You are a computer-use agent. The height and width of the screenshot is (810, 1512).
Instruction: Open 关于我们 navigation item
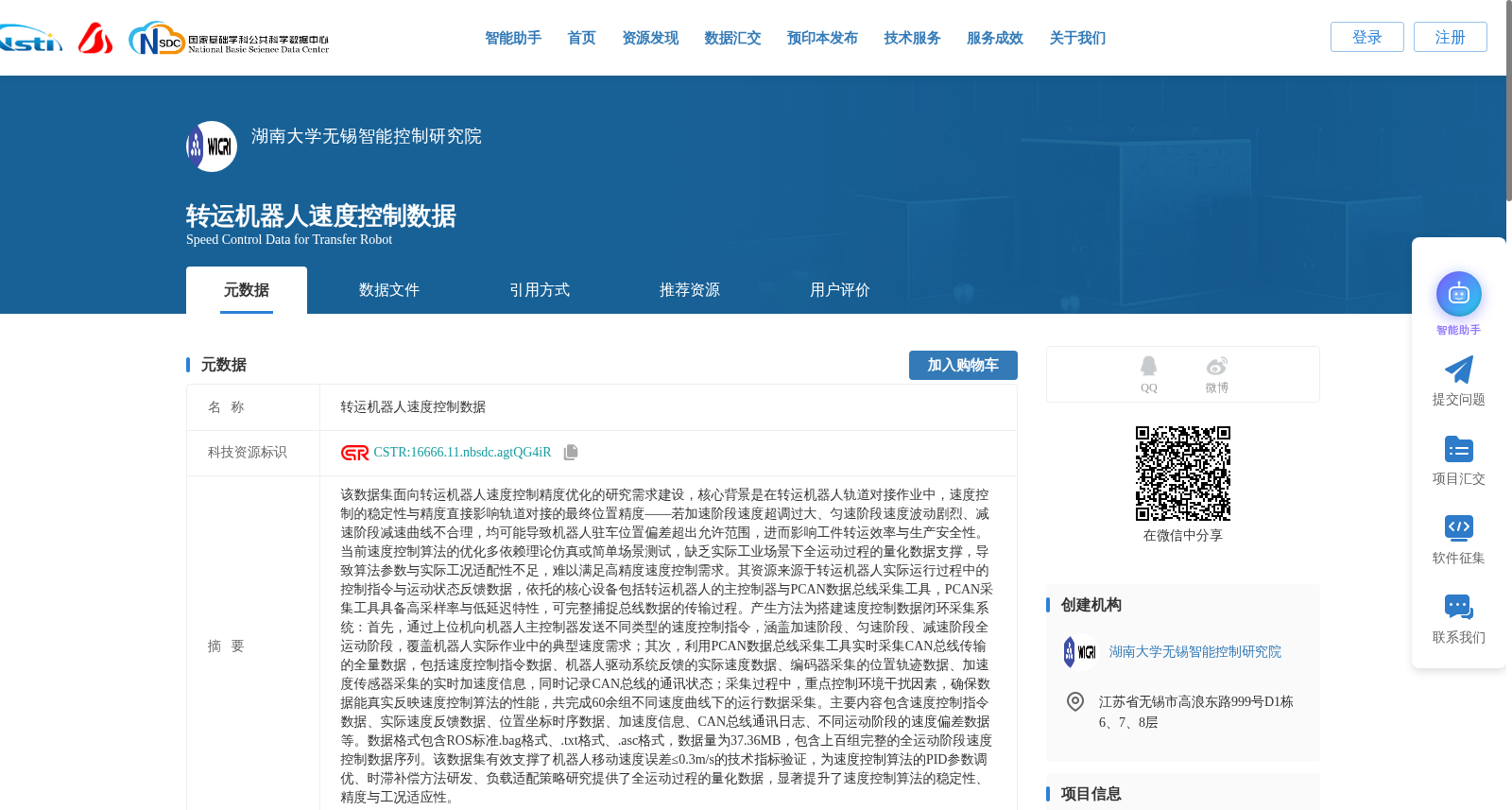click(x=1077, y=38)
